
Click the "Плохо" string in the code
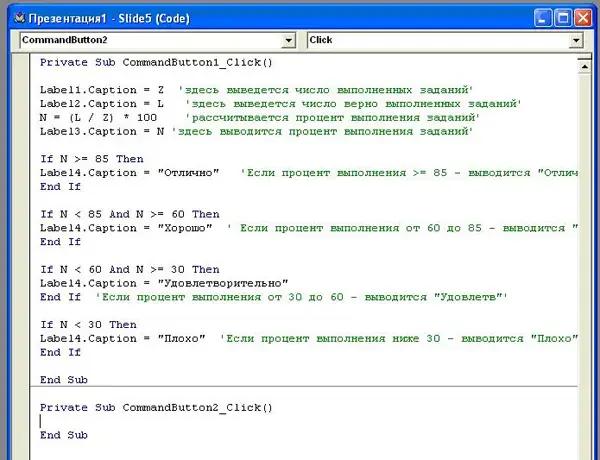(x=187, y=338)
